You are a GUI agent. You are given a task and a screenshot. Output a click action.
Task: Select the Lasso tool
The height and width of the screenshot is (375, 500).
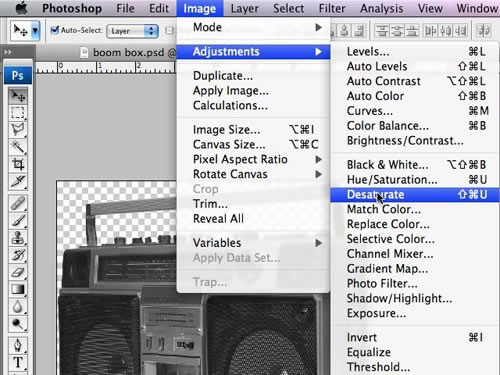18,129
